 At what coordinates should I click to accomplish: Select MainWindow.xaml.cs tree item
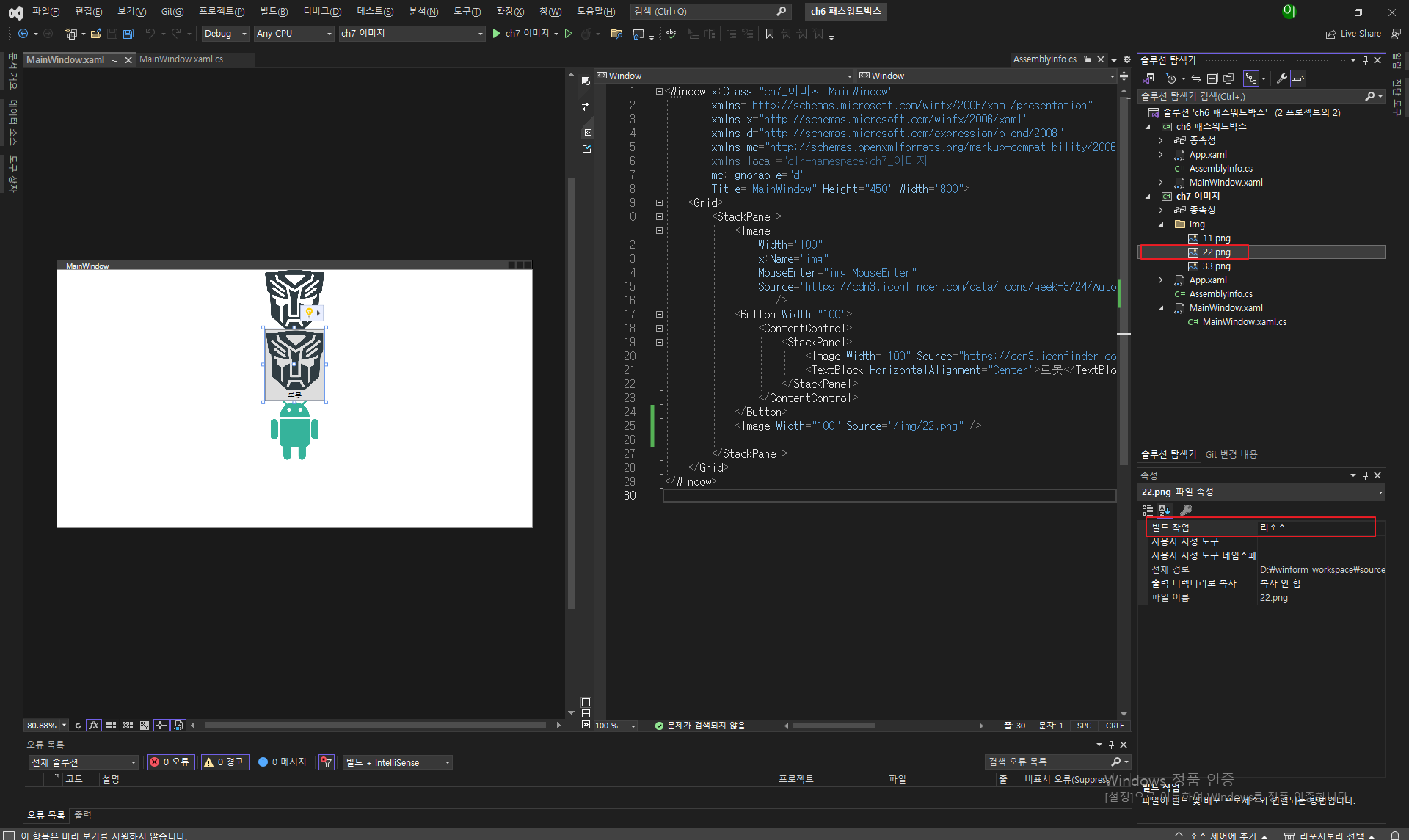[1244, 322]
